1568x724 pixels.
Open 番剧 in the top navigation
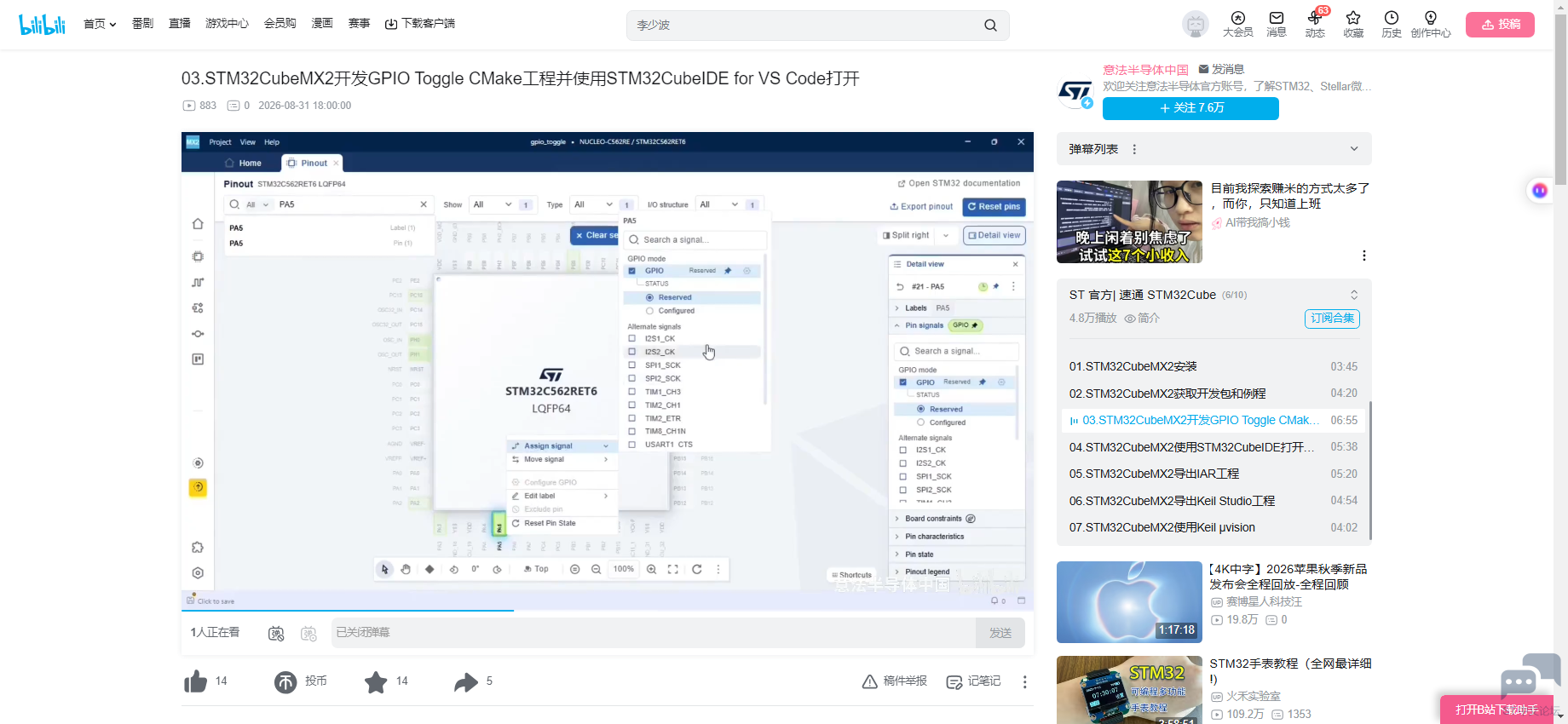point(142,24)
